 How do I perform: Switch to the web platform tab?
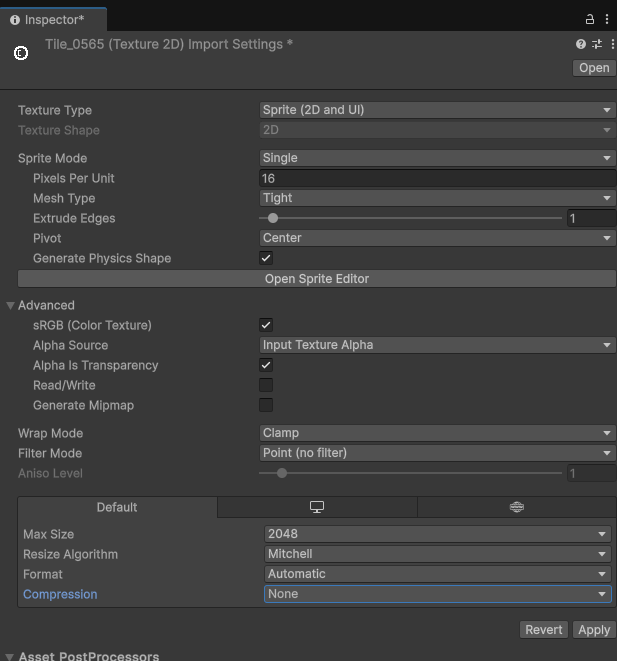516,507
